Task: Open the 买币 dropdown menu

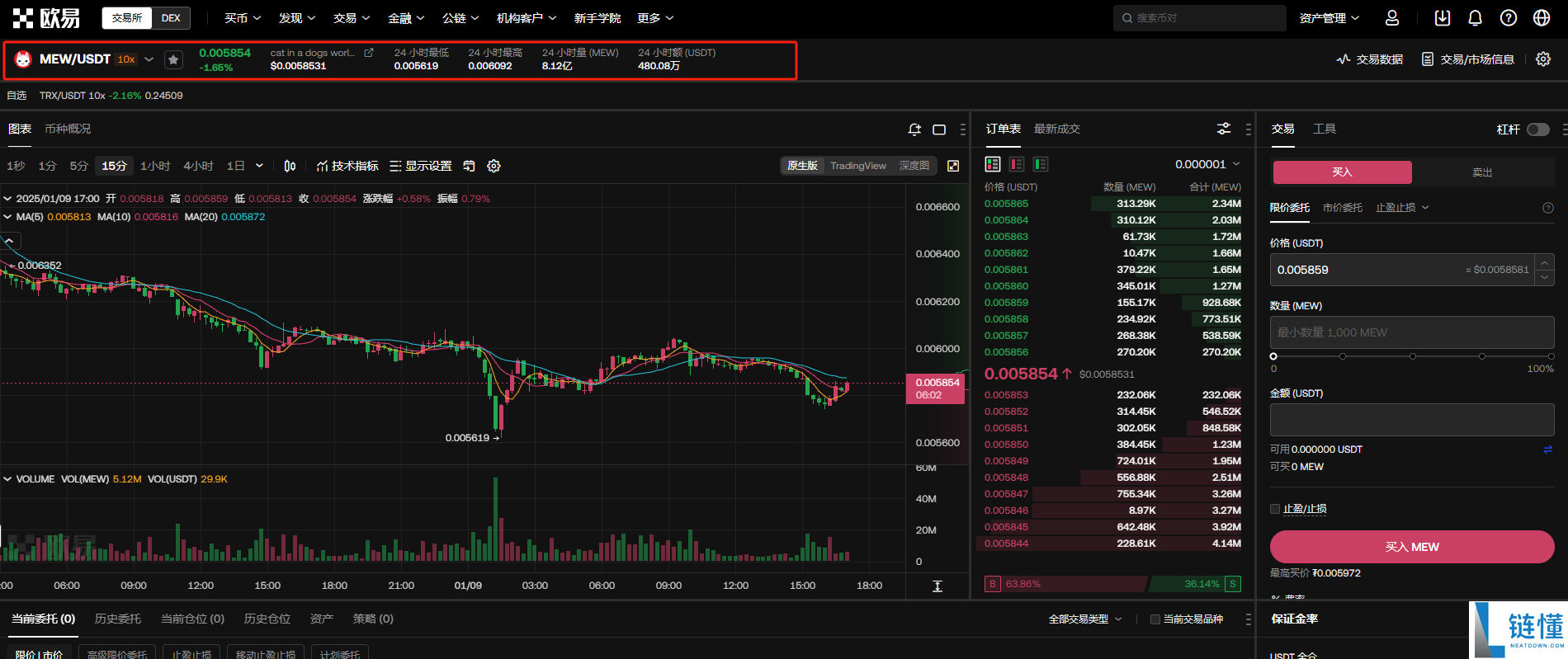Action: (243, 18)
